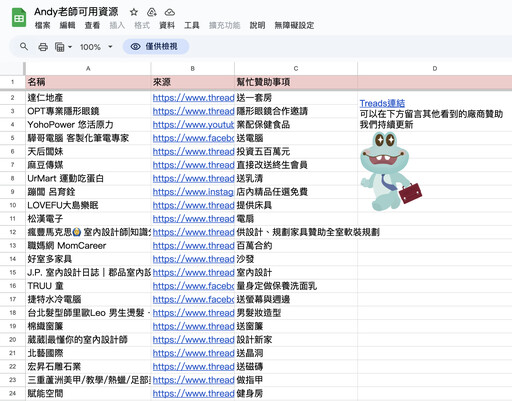Select the row 12 header
This screenshot has height=401, width=512.
[13, 232]
